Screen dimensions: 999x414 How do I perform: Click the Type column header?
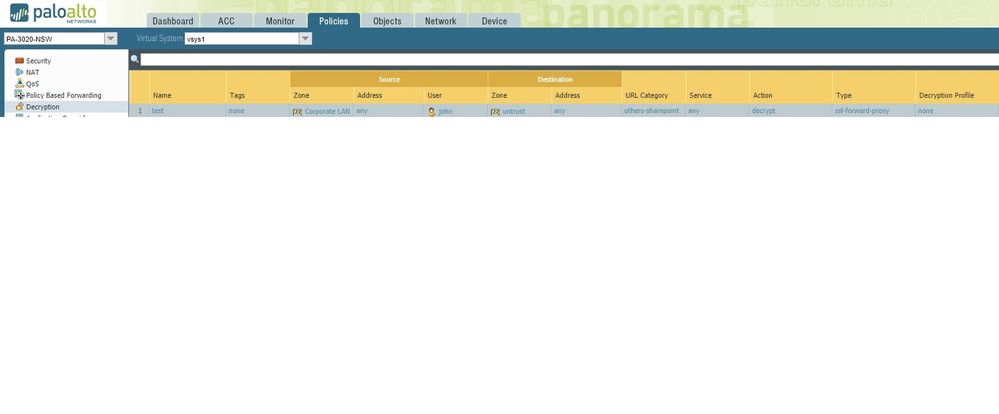tap(844, 96)
